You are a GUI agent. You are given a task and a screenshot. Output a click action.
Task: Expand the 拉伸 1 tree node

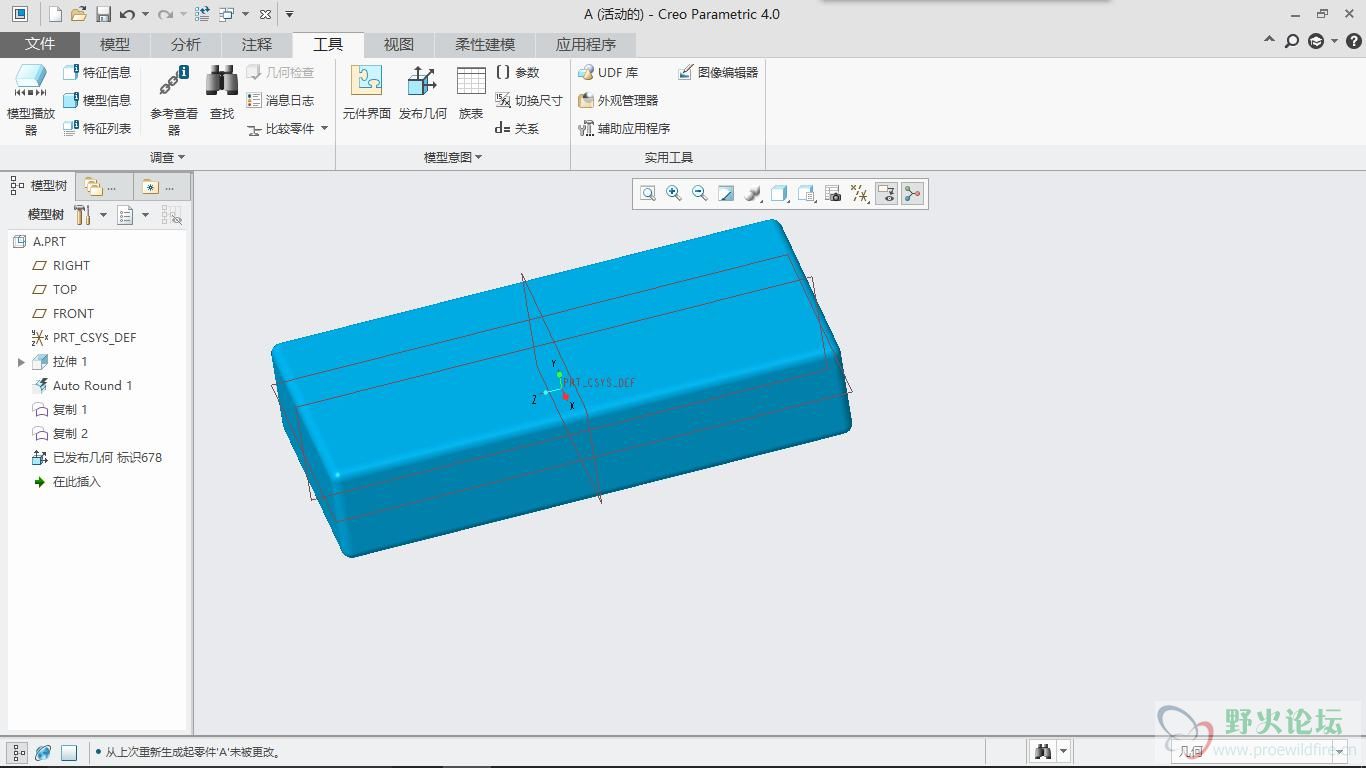pyautogui.click(x=21, y=362)
